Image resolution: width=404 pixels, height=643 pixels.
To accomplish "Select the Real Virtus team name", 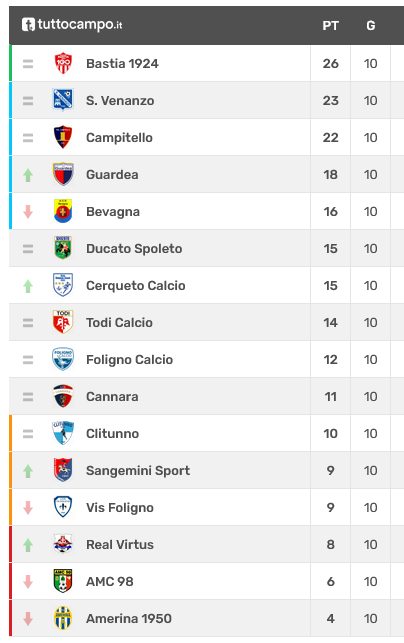I will pos(120,545).
